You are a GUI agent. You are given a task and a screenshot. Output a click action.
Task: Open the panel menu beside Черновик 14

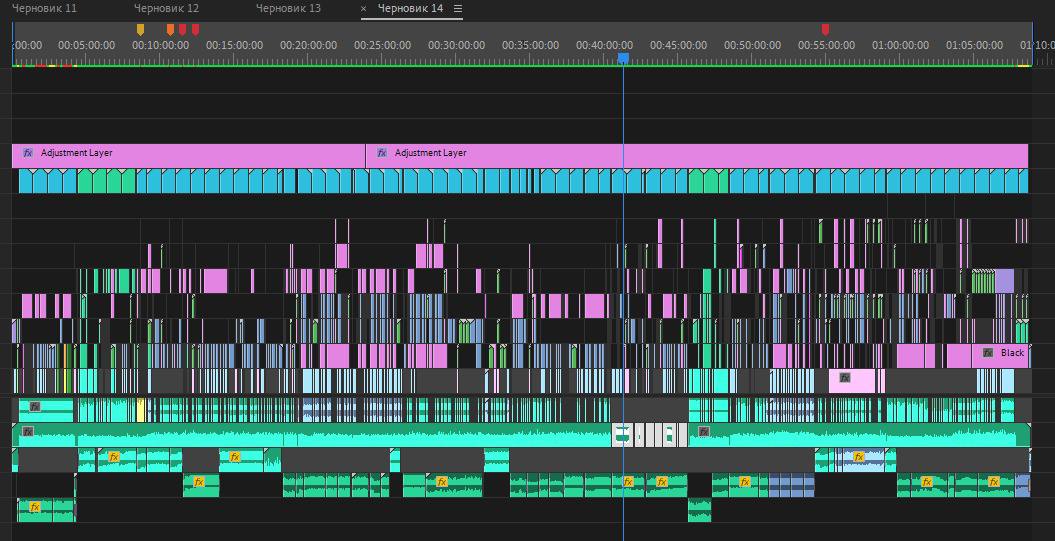pyautogui.click(x=458, y=9)
